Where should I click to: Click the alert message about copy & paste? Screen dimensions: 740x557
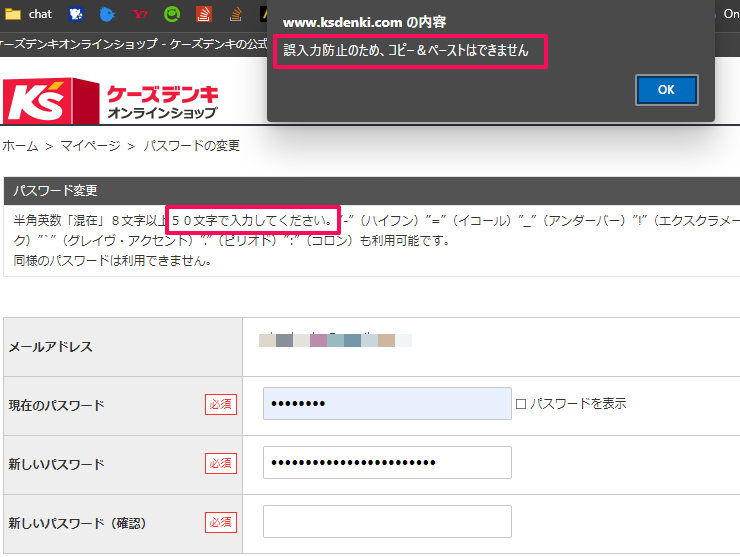(406, 51)
